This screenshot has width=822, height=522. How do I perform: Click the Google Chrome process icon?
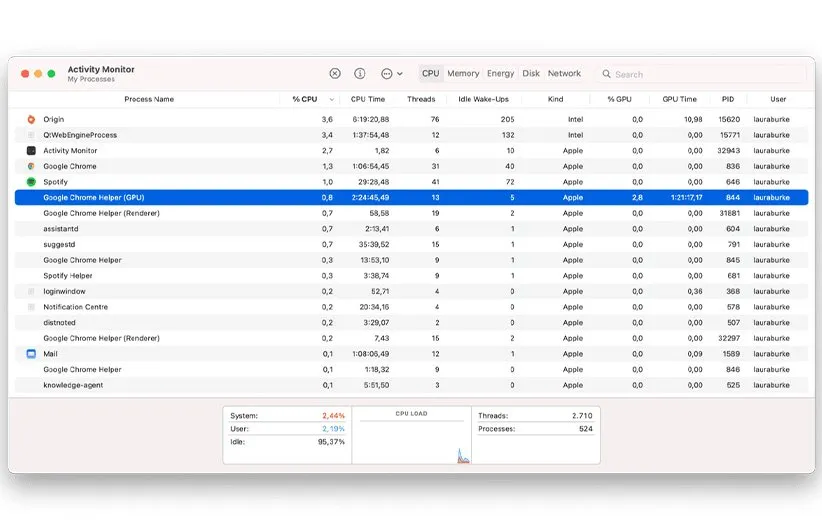pos(31,166)
